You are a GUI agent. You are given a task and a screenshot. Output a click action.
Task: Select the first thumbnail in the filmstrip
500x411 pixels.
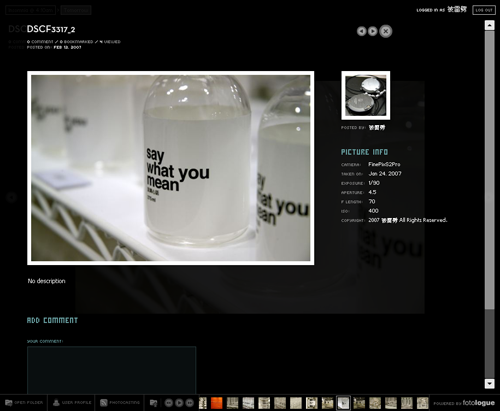point(203,403)
